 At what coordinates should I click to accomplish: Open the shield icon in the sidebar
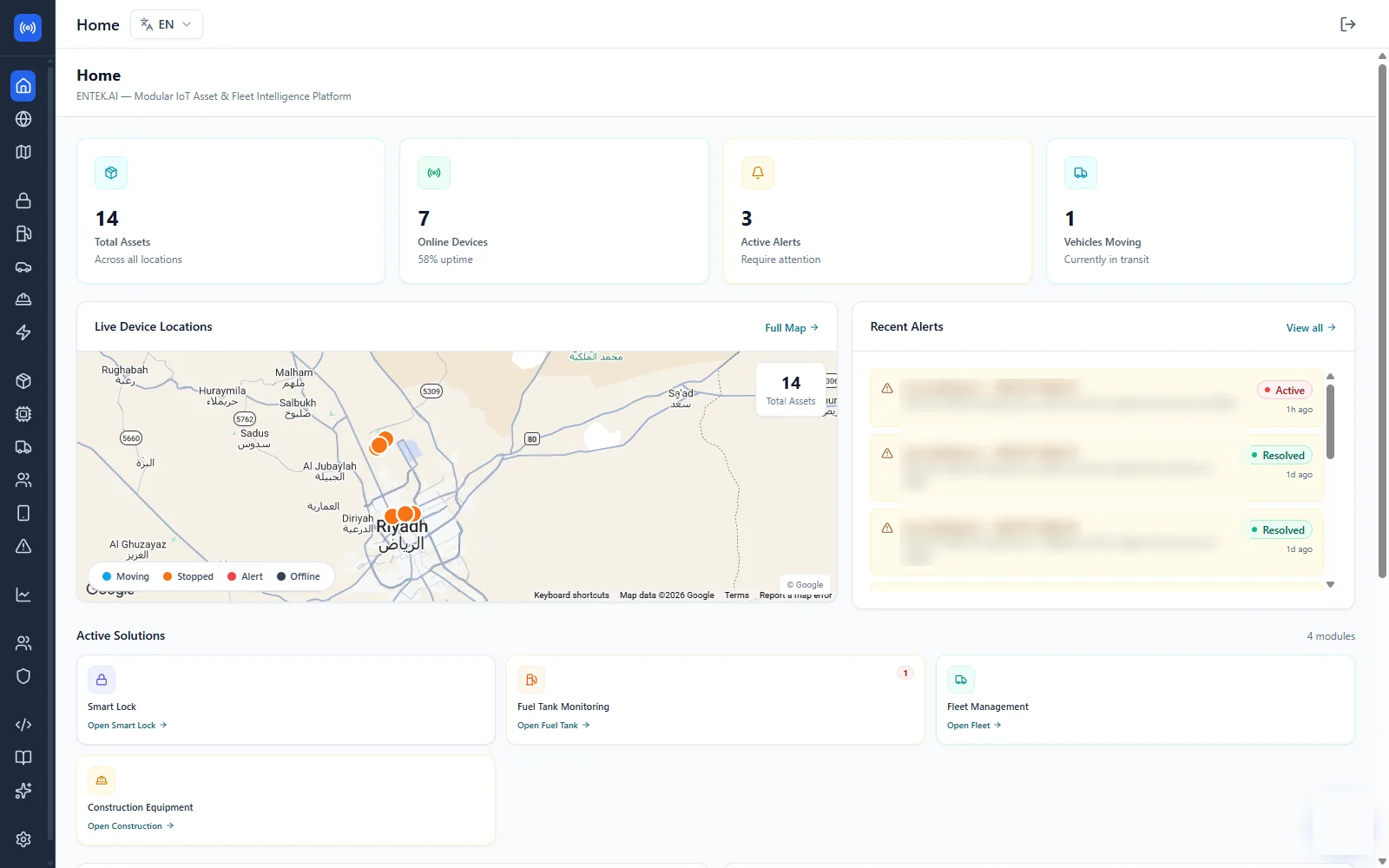(23, 676)
